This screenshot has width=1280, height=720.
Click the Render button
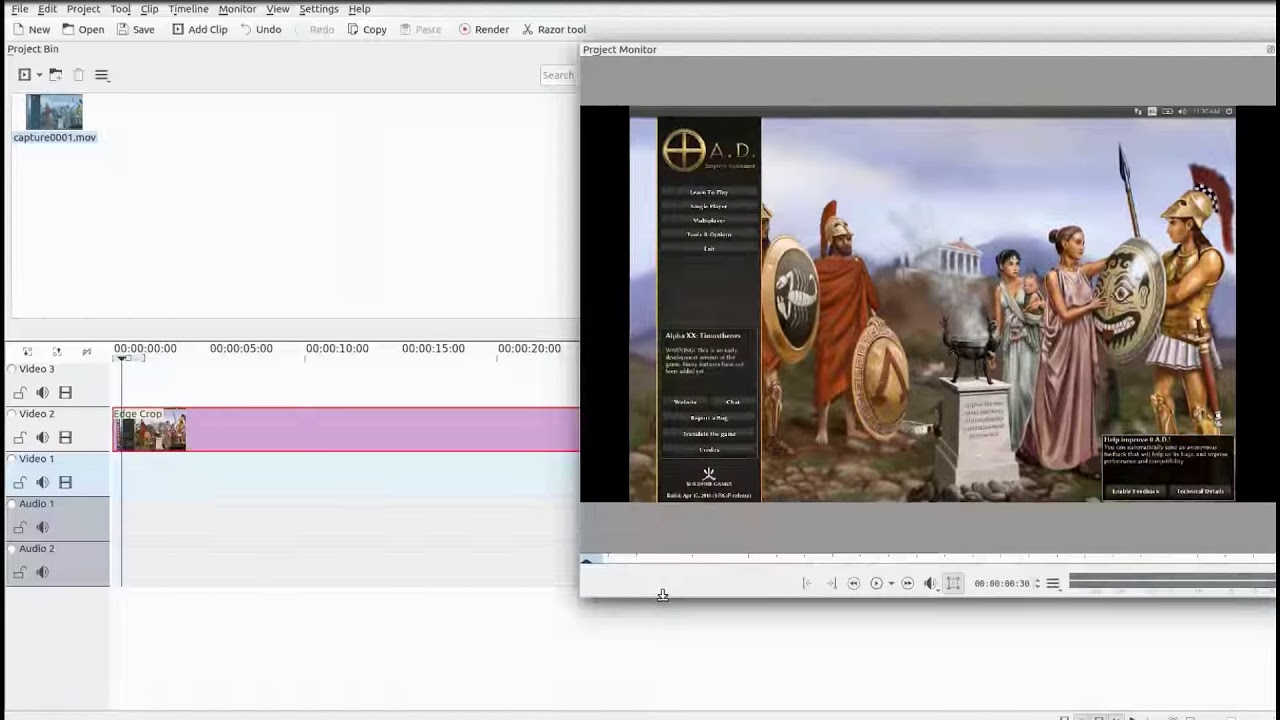click(484, 29)
